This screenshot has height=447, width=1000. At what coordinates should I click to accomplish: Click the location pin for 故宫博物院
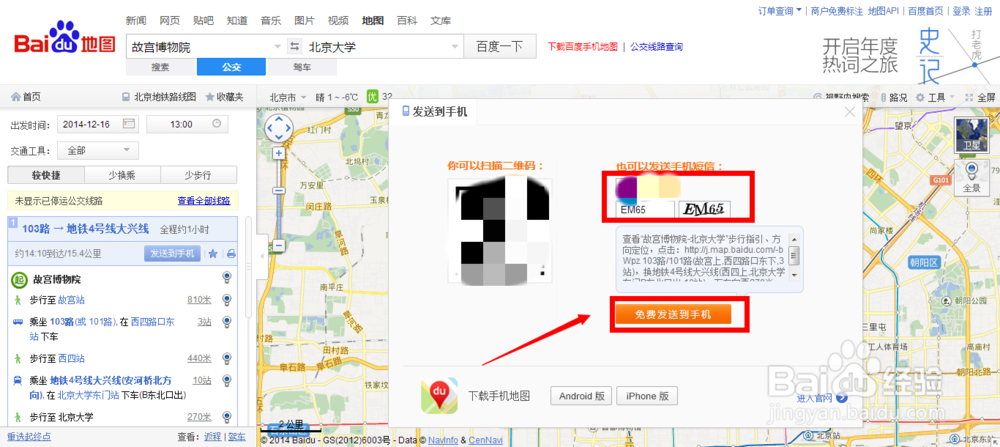click(x=226, y=278)
